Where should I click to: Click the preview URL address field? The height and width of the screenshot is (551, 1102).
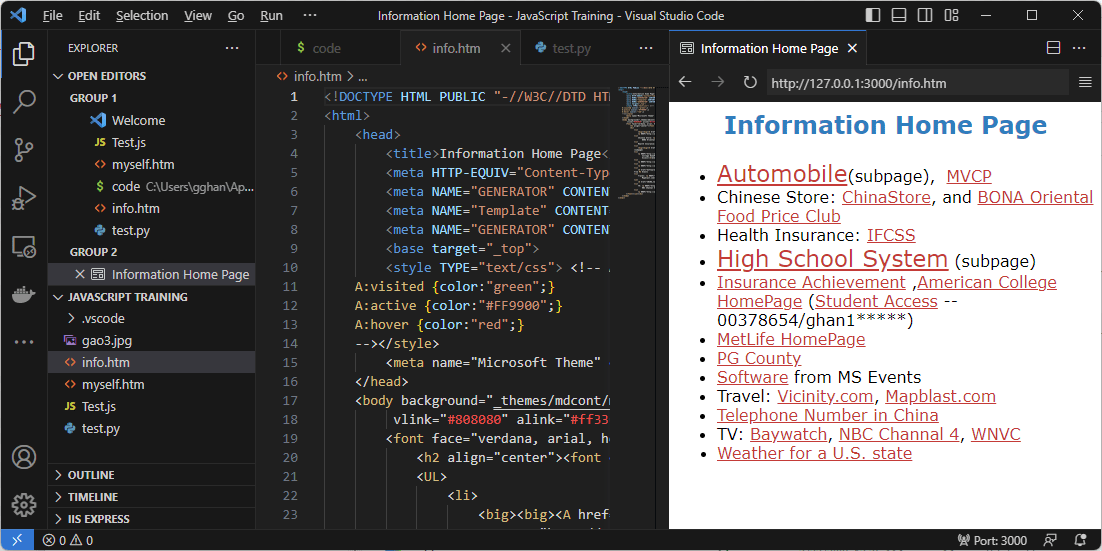point(917,83)
